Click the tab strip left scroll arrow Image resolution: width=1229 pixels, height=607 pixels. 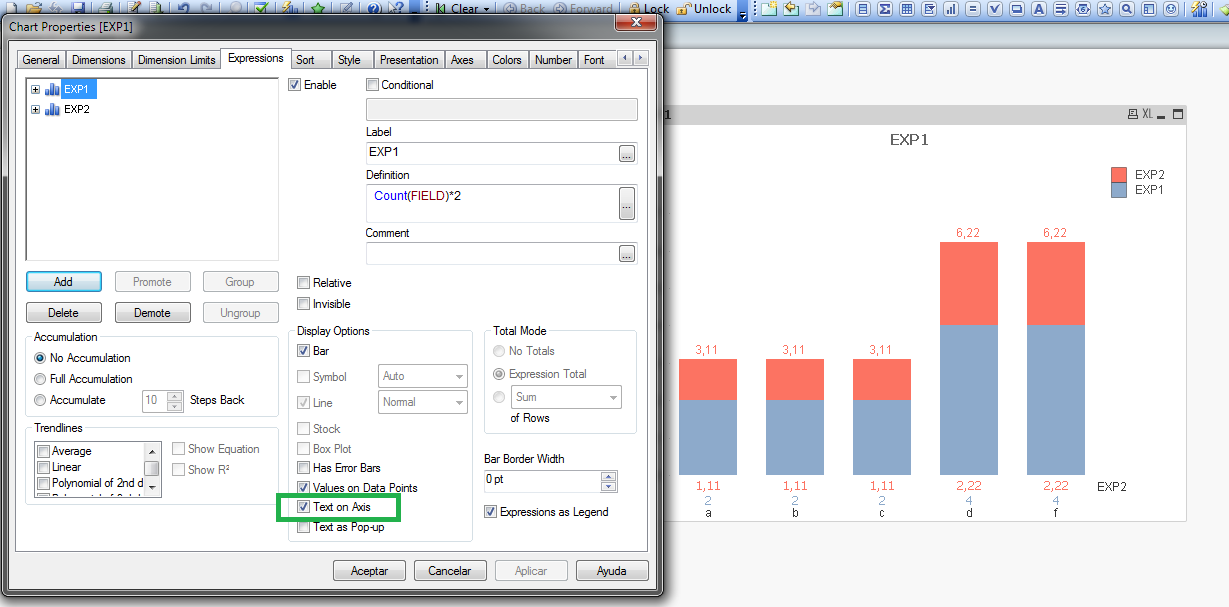coord(626,59)
